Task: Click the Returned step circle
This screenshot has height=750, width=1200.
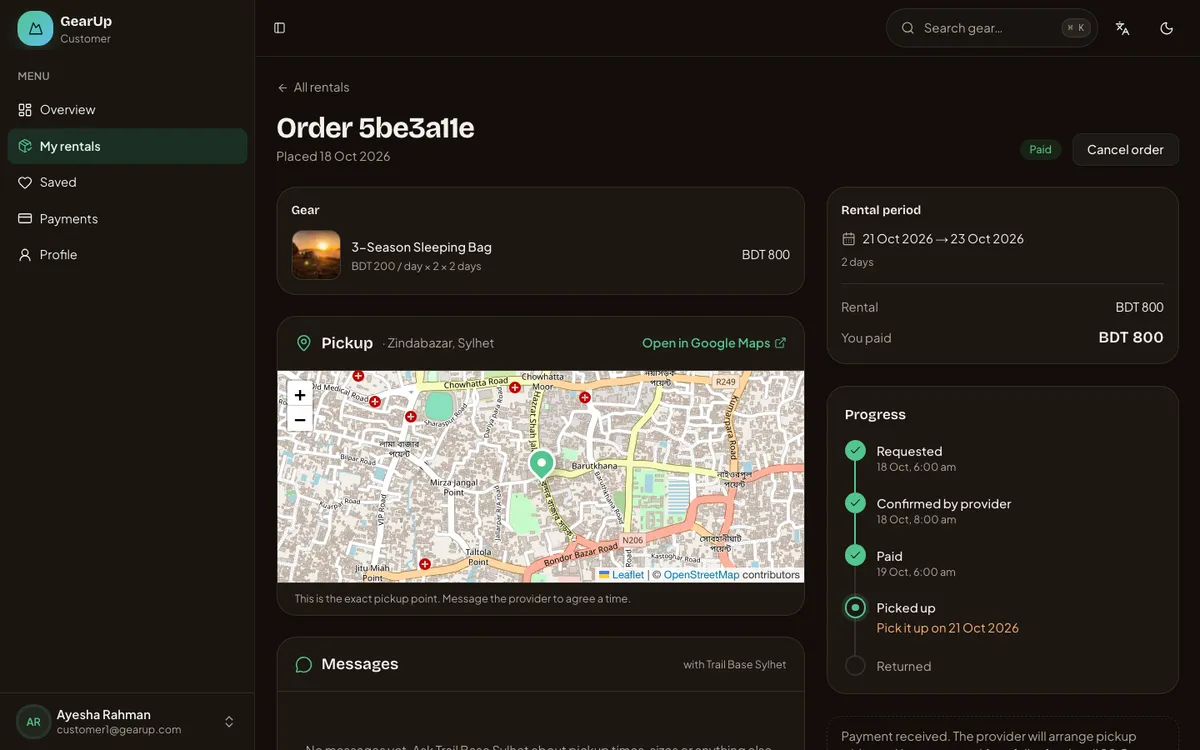Action: coord(855,666)
